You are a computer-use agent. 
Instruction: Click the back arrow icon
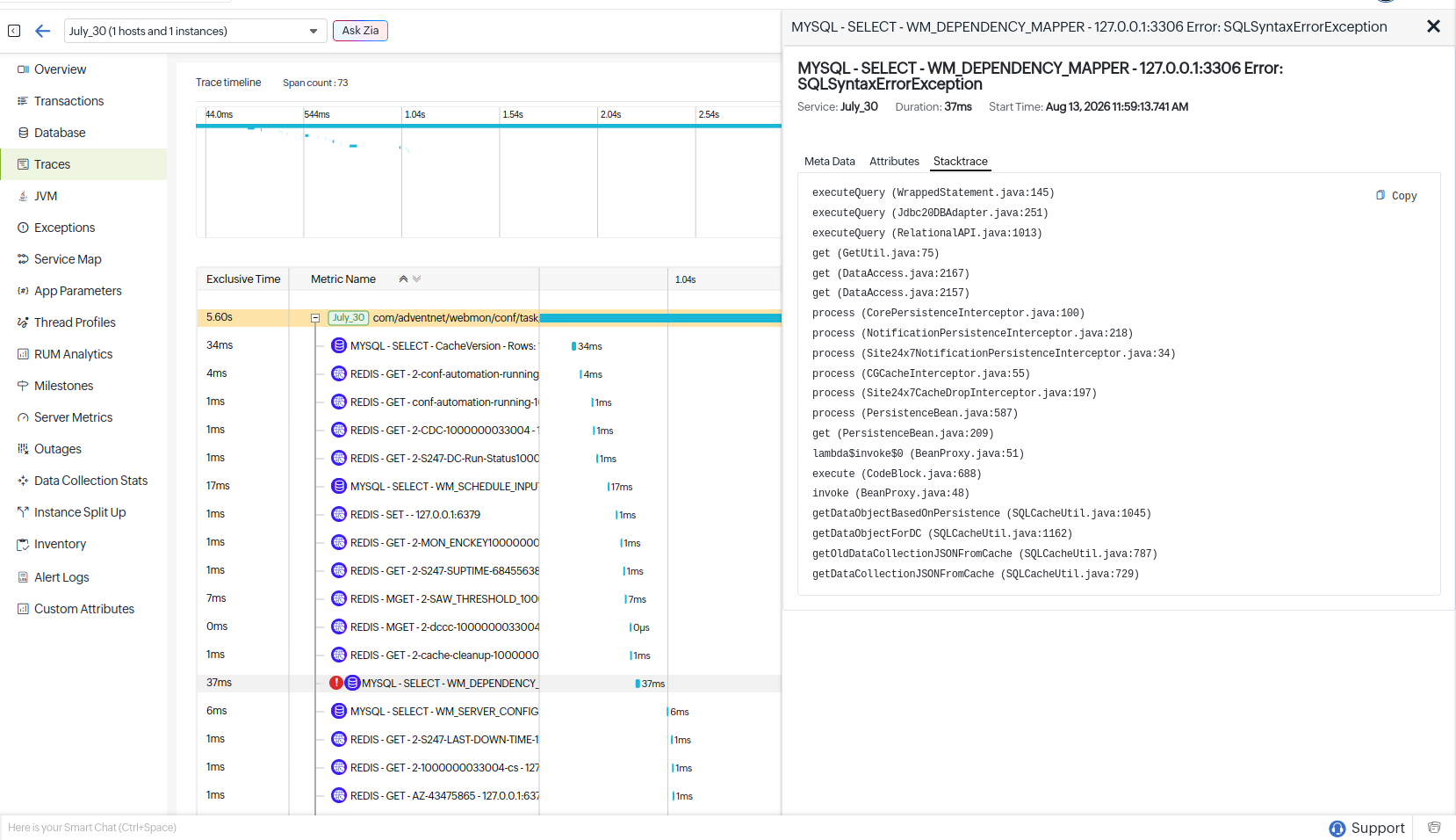[42, 31]
